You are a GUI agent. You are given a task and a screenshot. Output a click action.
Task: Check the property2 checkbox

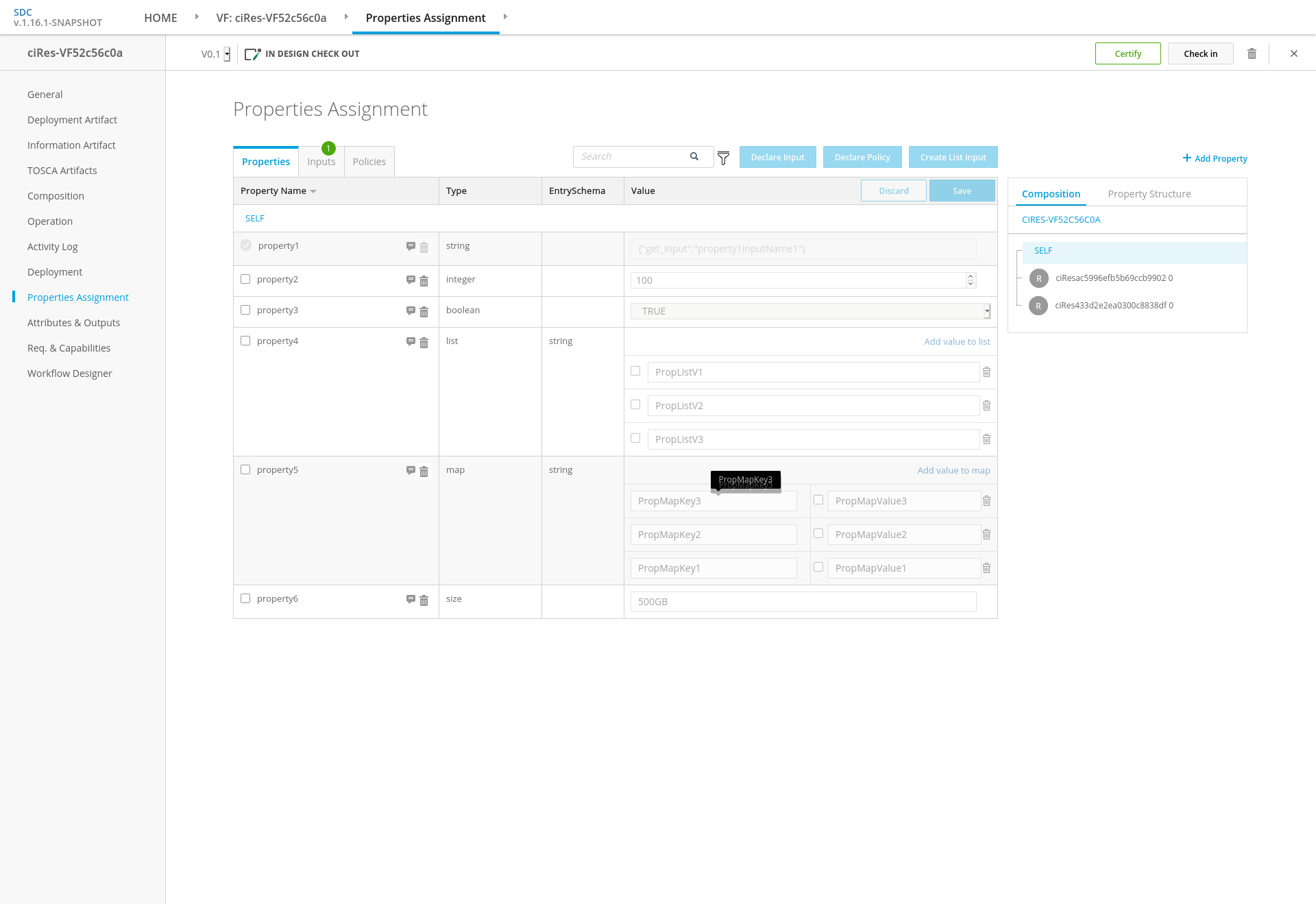(x=245, y=279)
